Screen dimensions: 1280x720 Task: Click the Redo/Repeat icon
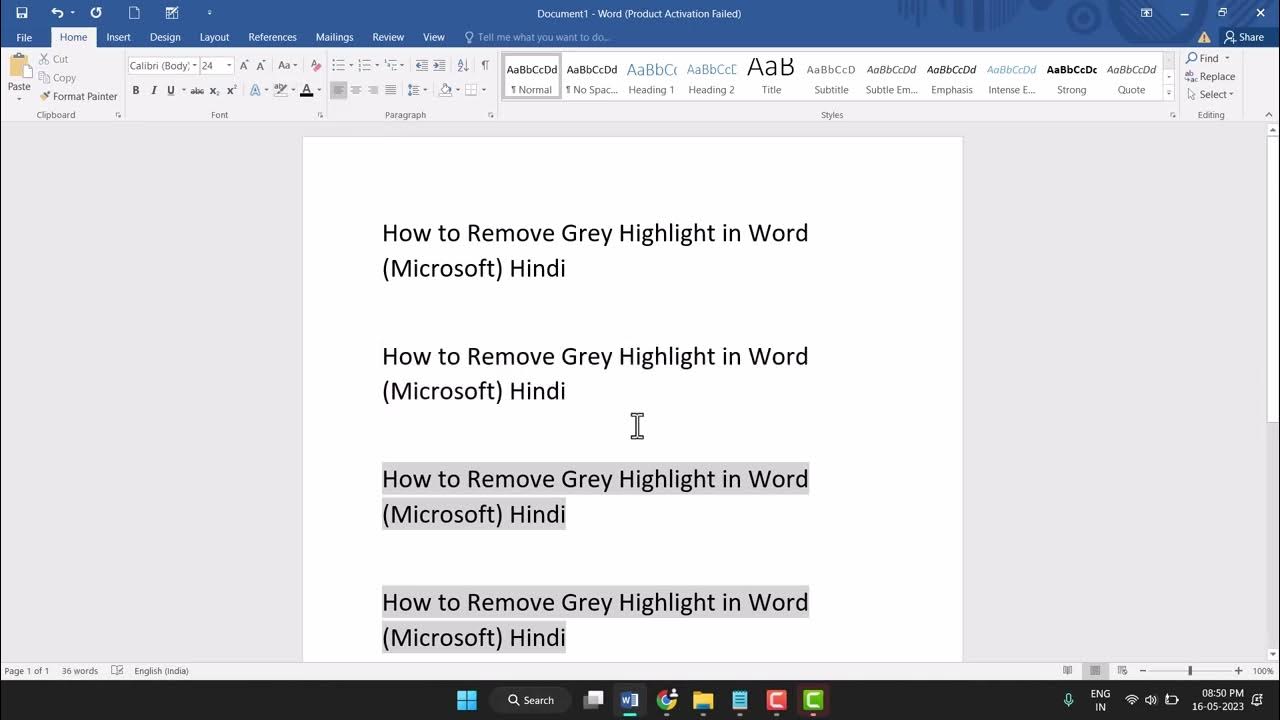[x=96, y=13]
